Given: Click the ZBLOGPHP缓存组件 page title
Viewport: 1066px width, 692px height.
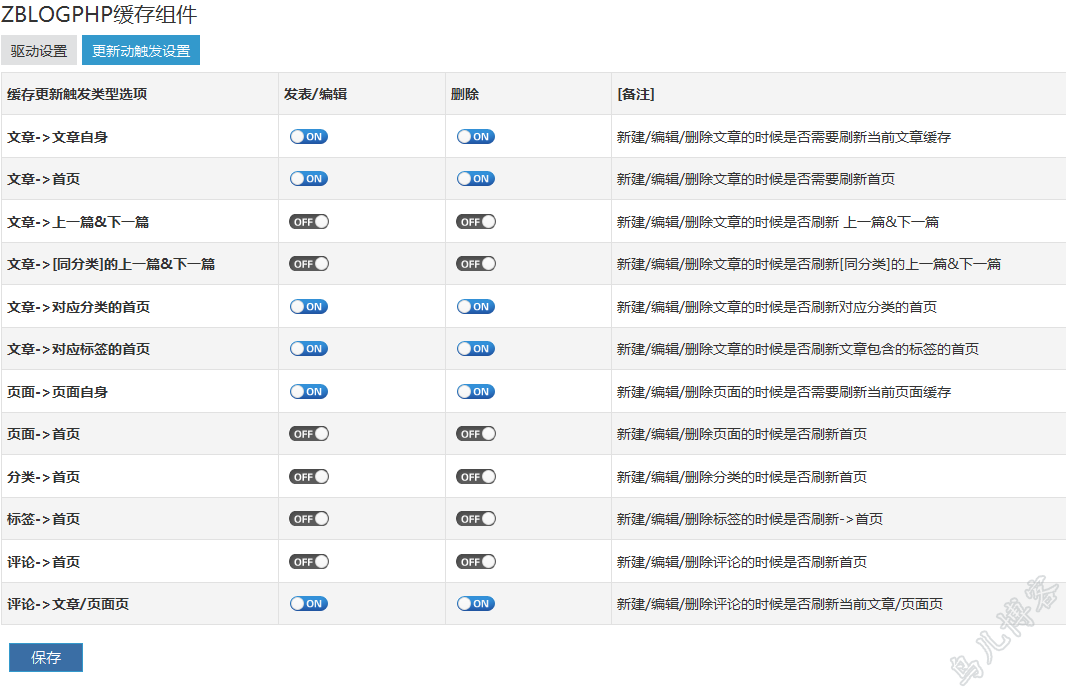Looking at the screenshot, I should pos(99,14).
